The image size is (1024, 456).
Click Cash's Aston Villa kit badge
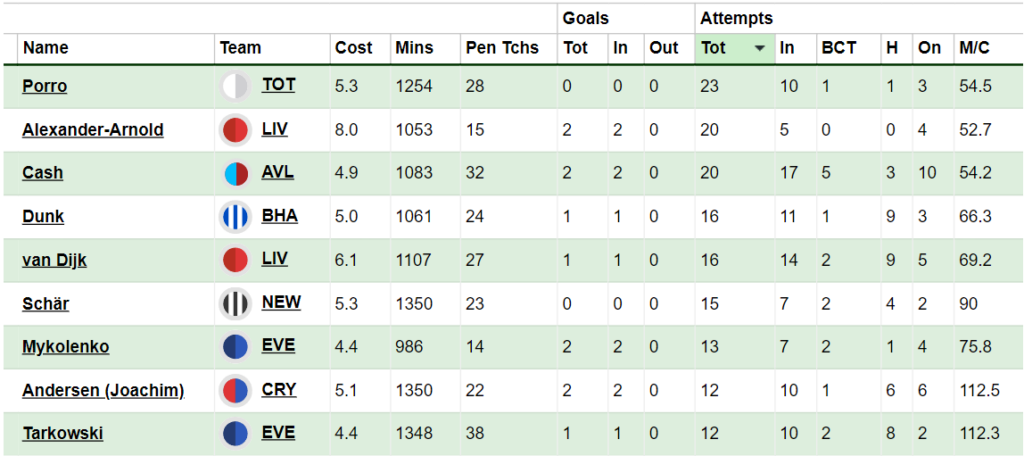click(235, 173)
